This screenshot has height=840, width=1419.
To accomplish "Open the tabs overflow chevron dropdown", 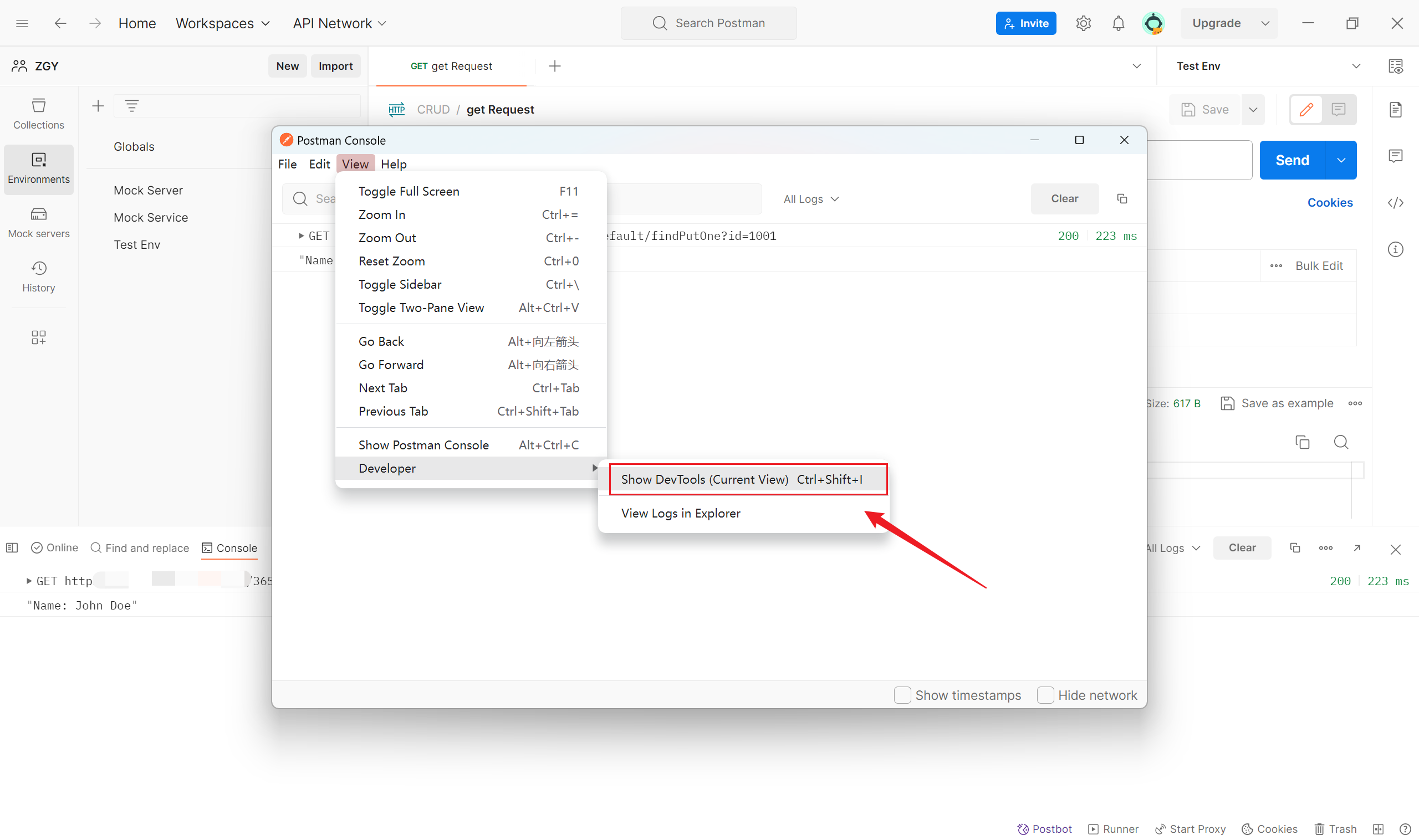I will [x=1136, y=66].
